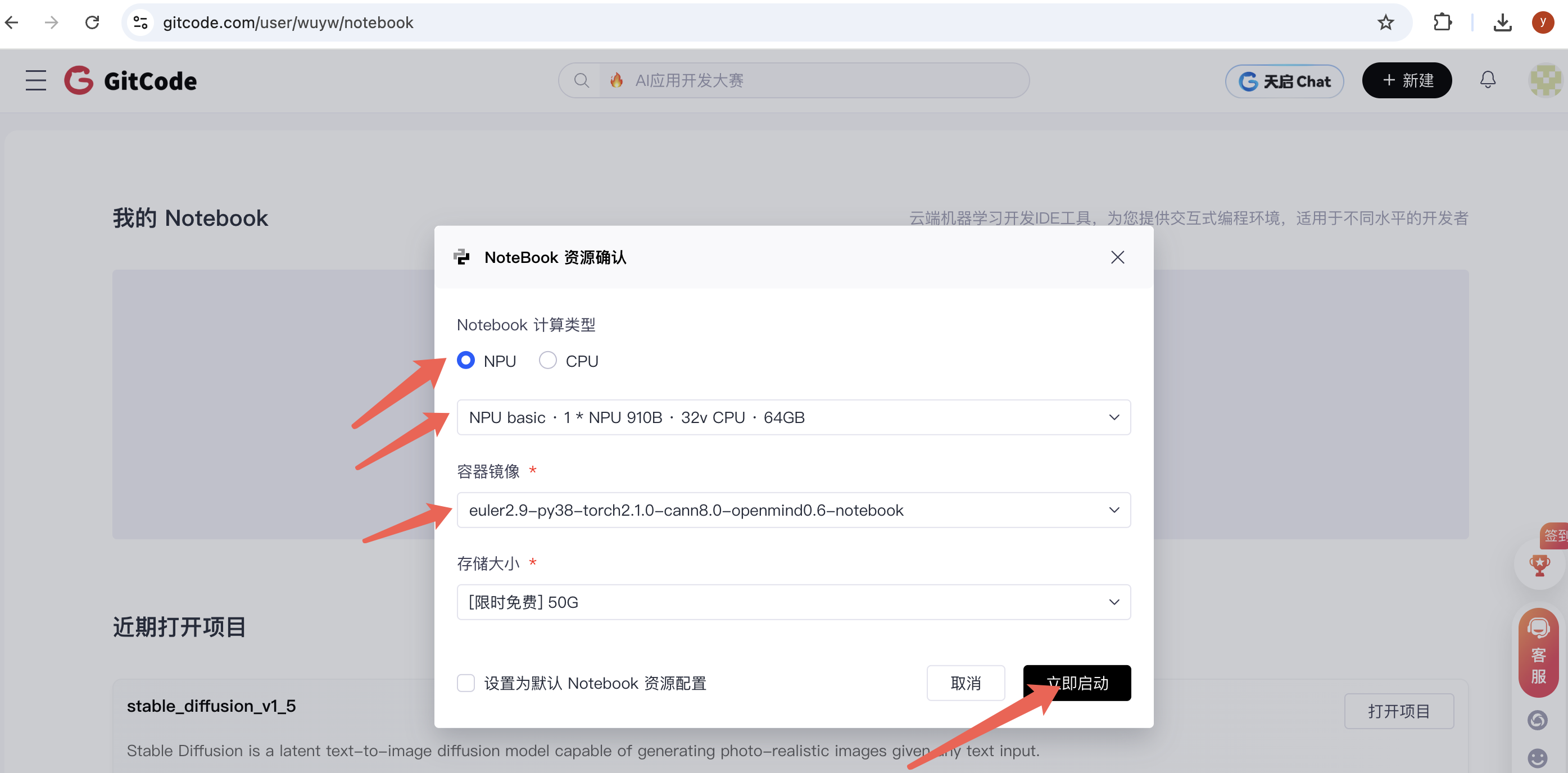Expand the NPU basic spec dropdown
Viewport: 1568px width, 773px height.
click(x=793, y=417)
